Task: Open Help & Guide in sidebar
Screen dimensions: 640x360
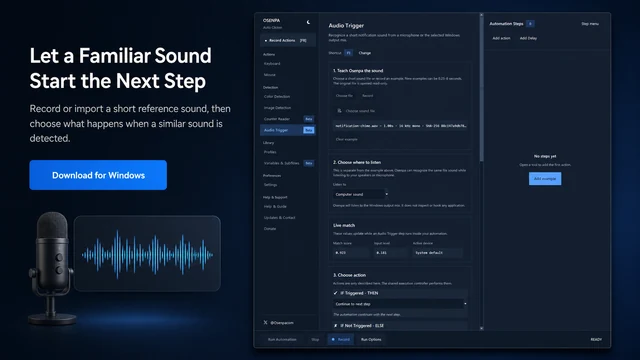Action: (x=275, y=207)
